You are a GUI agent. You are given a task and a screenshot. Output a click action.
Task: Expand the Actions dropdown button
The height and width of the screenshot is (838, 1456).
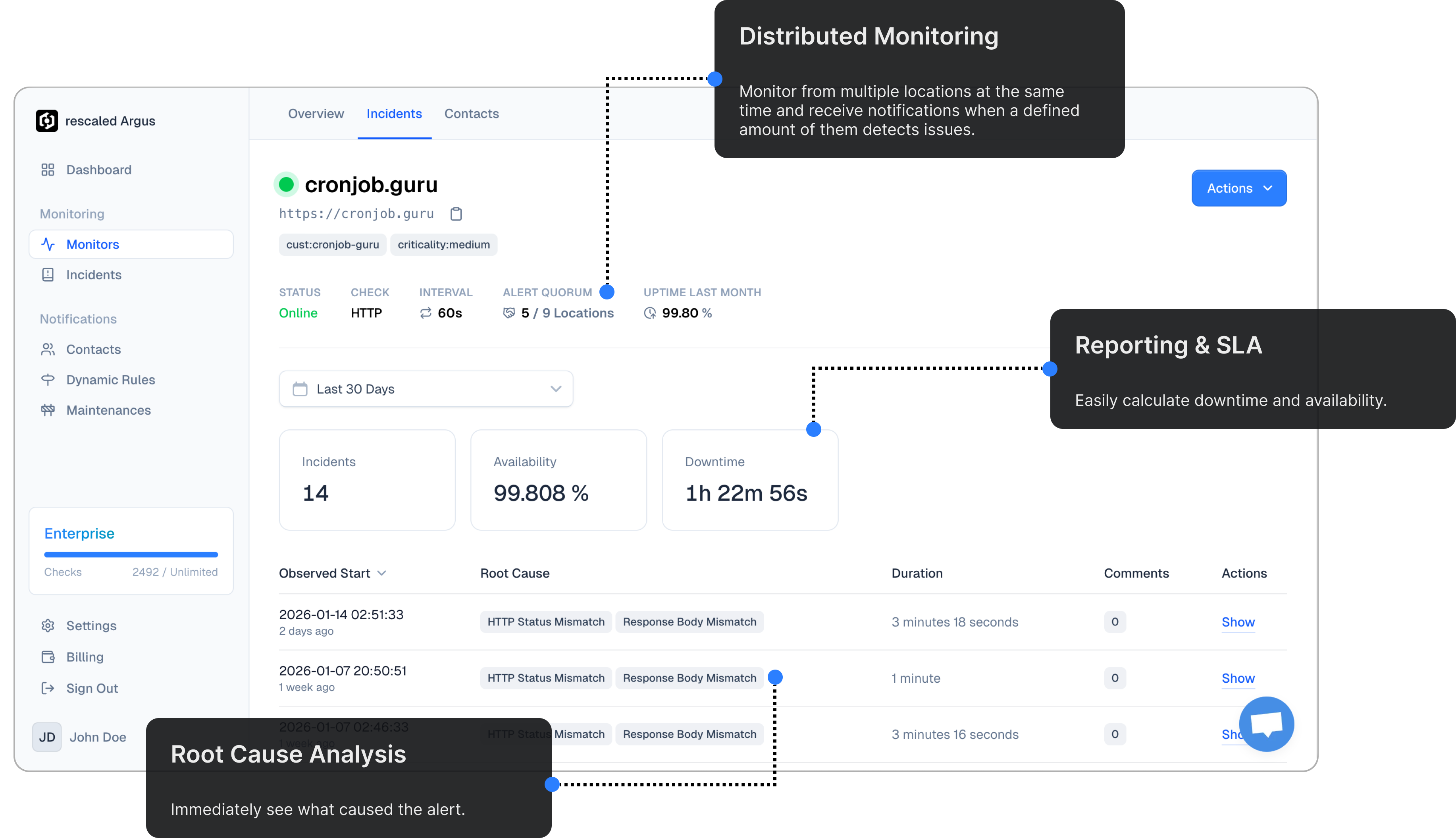click(1238, 188)
